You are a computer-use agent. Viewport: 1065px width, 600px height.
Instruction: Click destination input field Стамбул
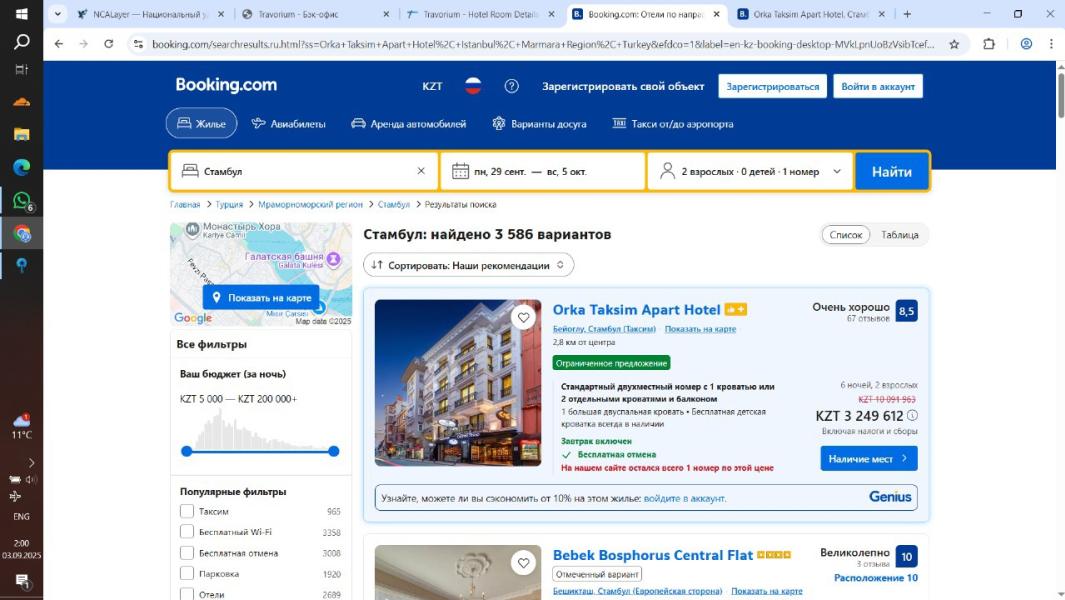(x=304, y=171)
